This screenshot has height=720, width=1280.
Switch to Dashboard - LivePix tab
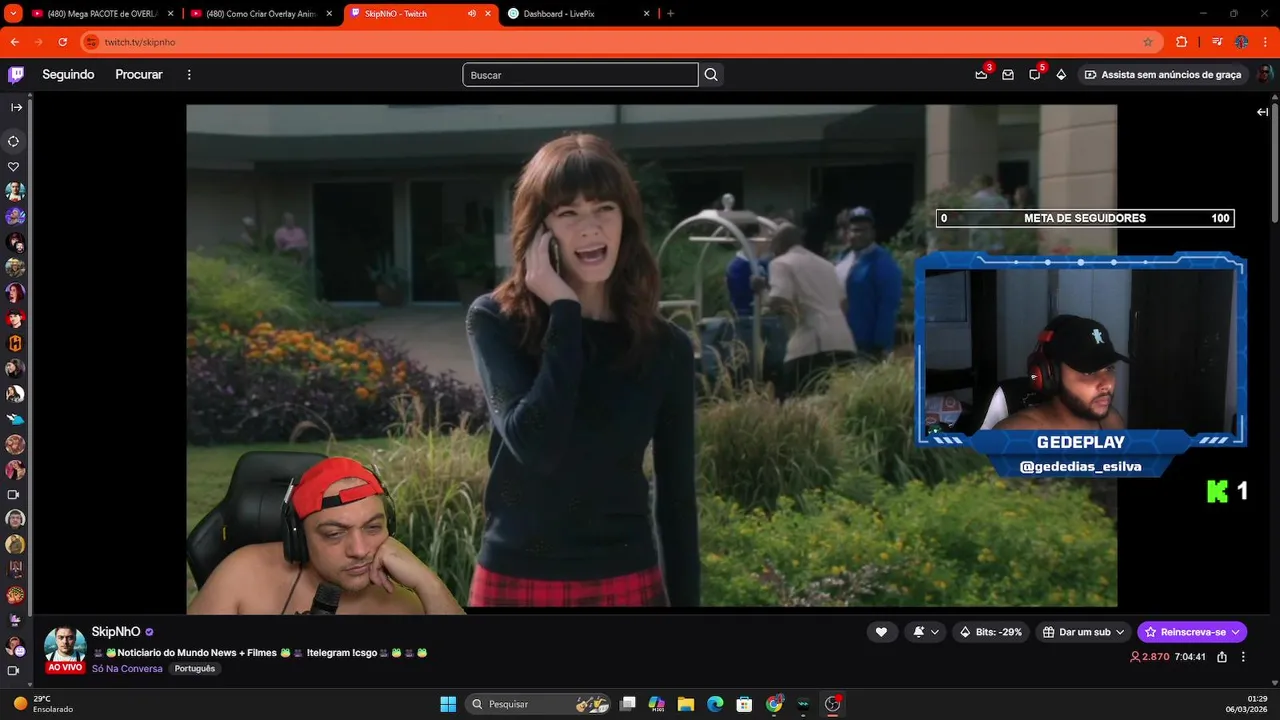click(x=578, y=14)
